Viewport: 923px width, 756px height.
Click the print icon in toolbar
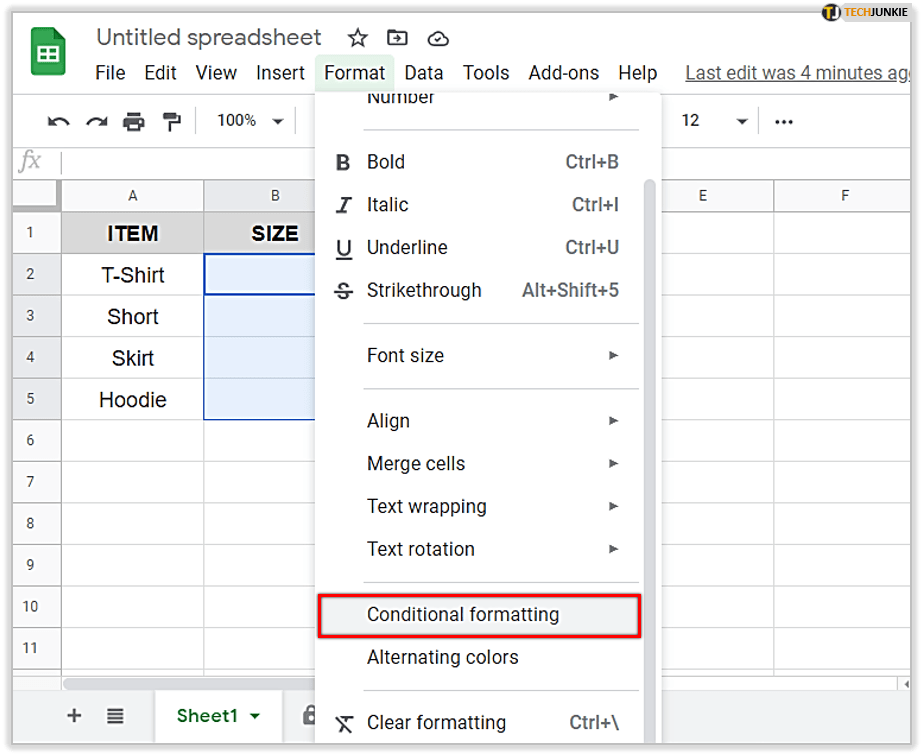click(x=133, y=121)
